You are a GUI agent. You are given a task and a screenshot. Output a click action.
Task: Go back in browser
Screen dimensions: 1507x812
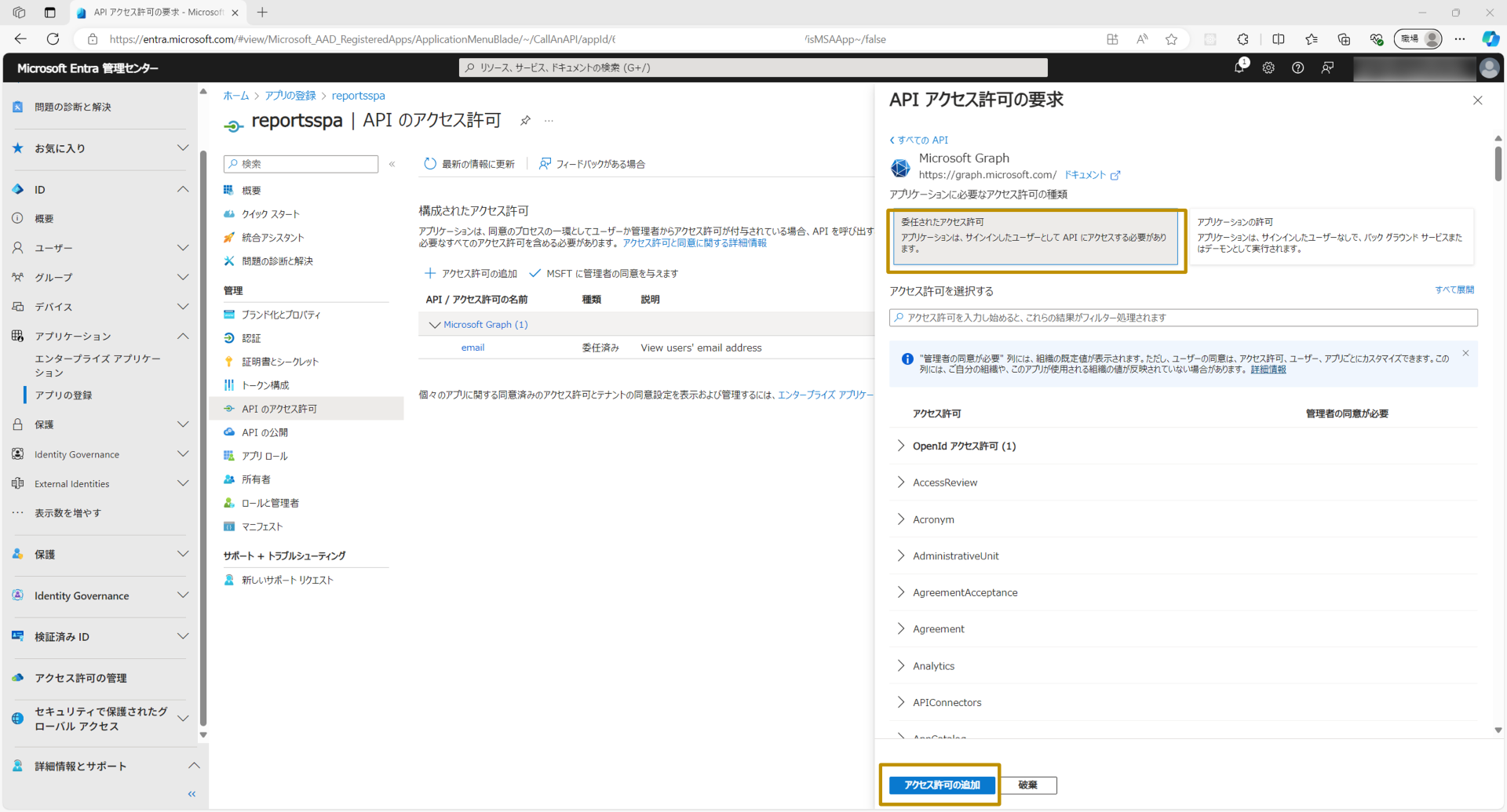coord(20,39)
